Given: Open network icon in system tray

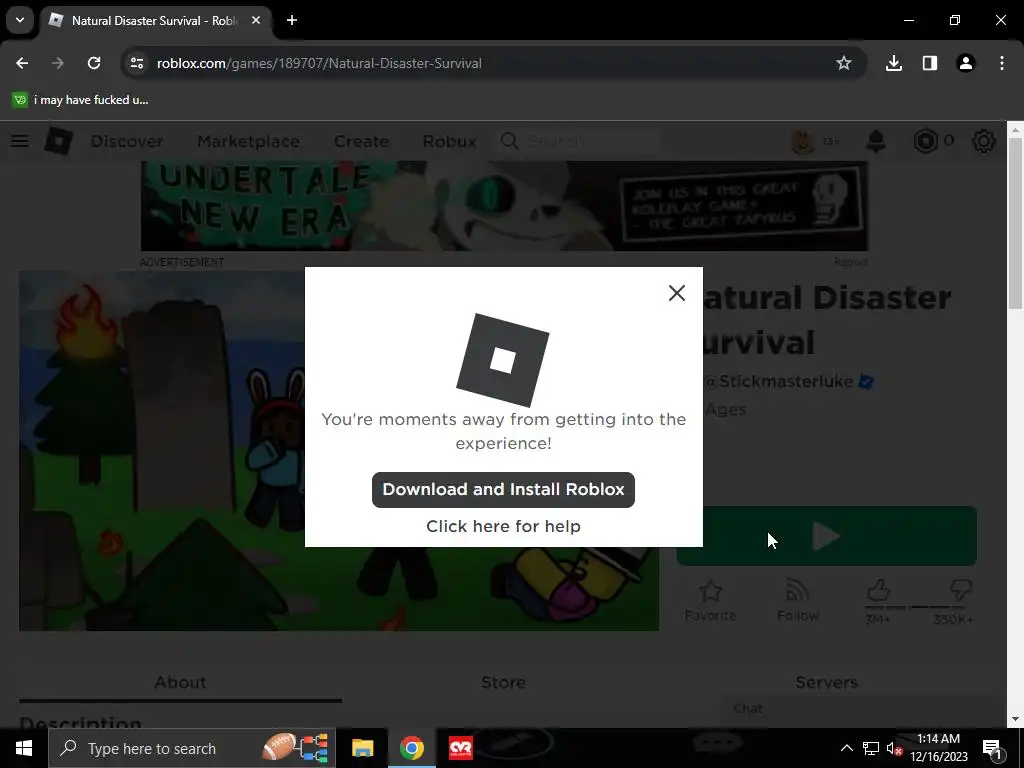Looking at the screenshot, I should [x=871, y=748].
